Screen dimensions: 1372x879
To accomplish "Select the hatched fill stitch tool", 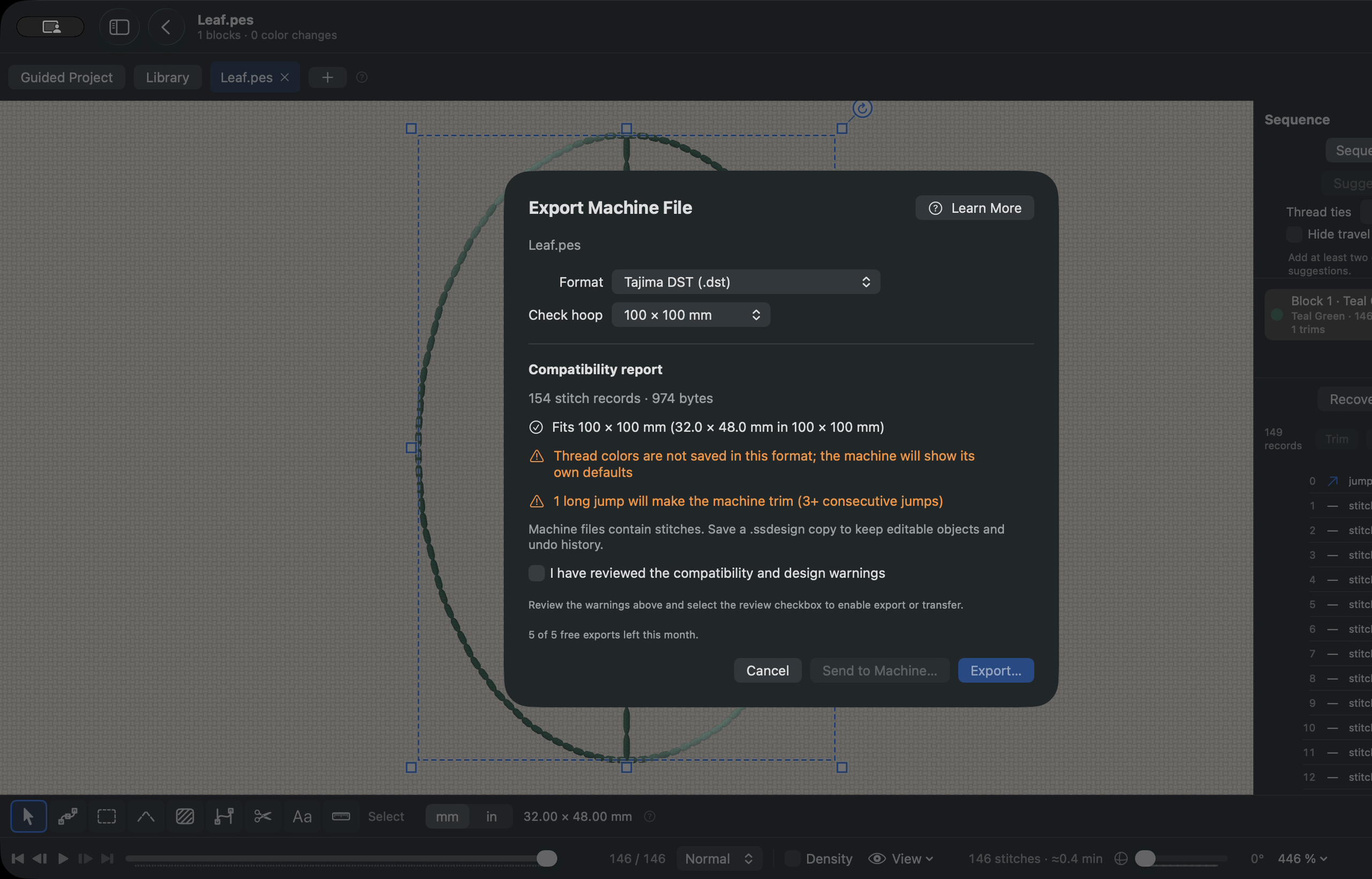I will 185,816.
